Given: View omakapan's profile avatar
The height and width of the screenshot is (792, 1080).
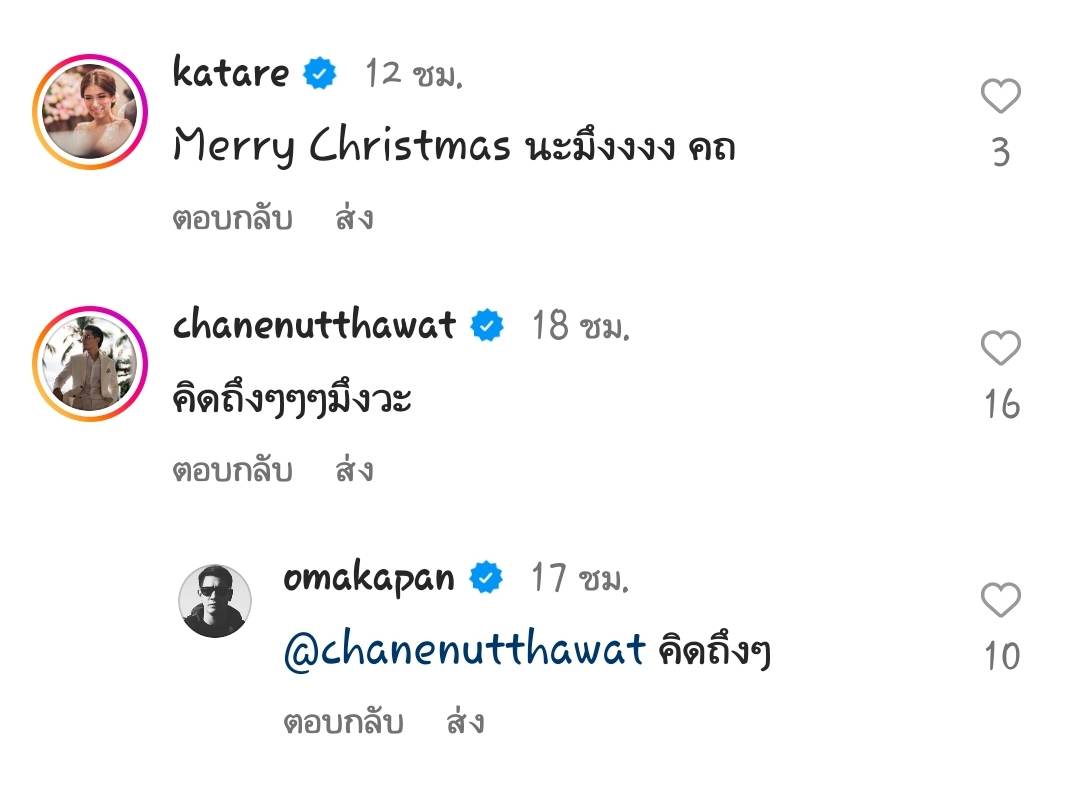Looking at the screenshot, I should pyautogui.click(x=215, y=601).
